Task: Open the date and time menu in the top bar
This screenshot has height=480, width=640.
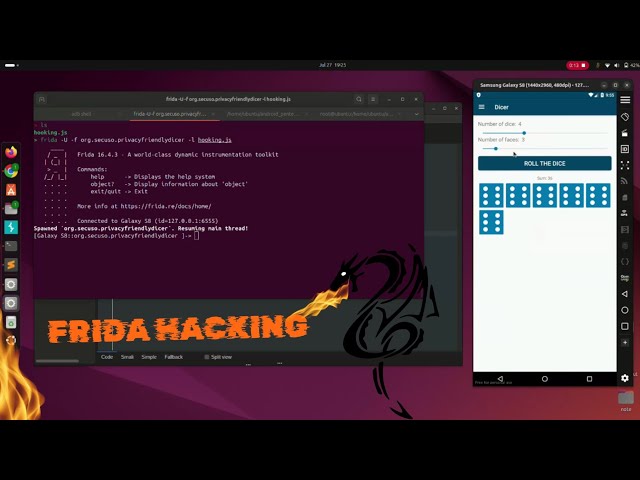Action: click(x=332, y=65)
